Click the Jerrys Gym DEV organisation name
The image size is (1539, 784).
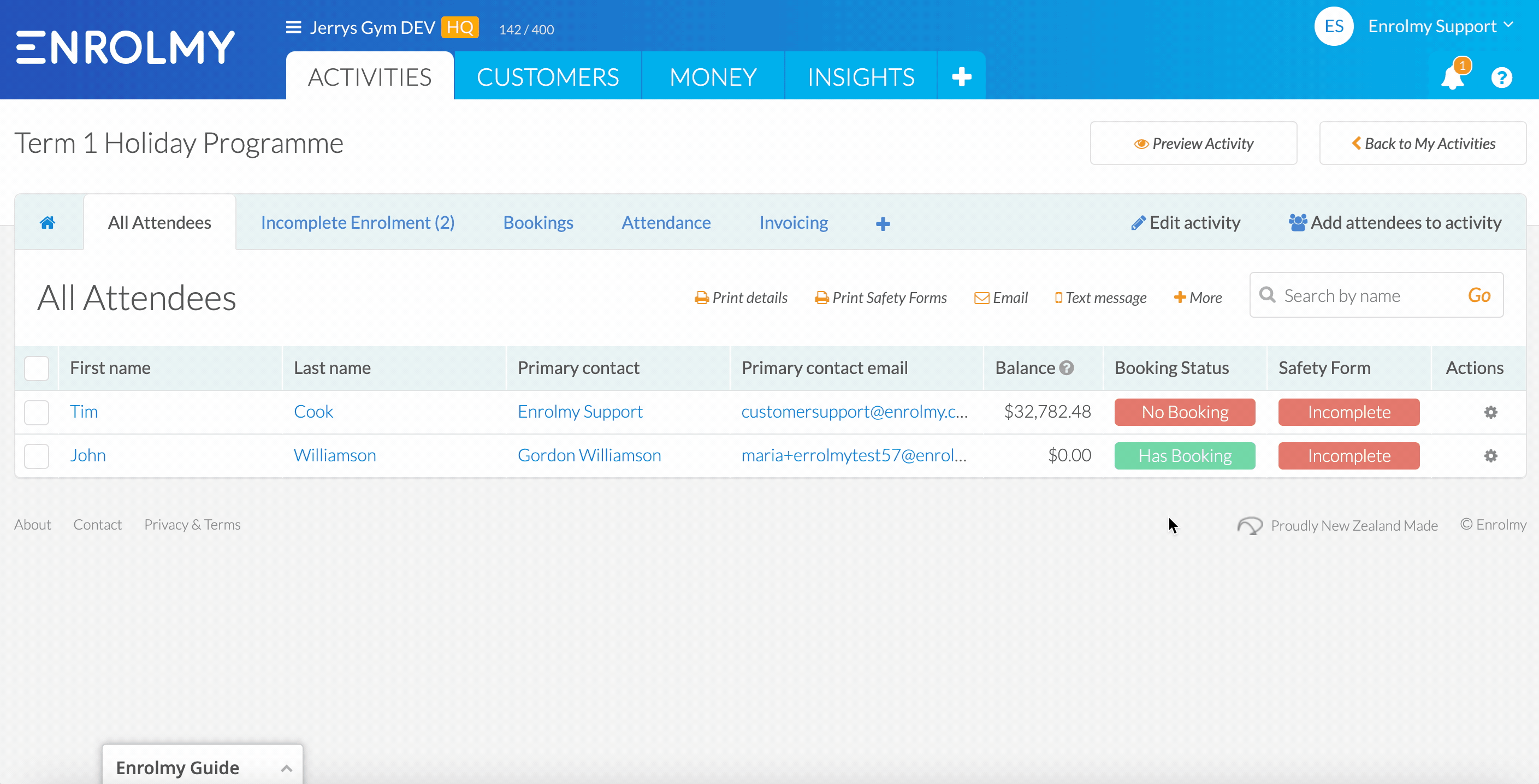point(372,27)
